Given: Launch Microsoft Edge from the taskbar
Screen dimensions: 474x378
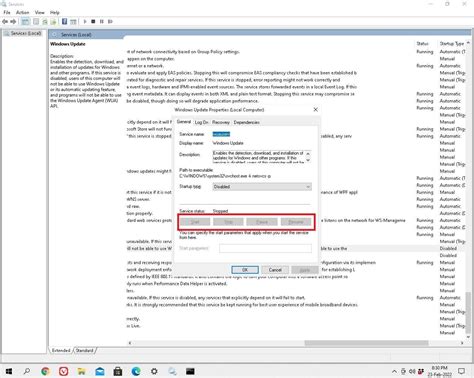Looking at the screenshot, I should [136, 371].
